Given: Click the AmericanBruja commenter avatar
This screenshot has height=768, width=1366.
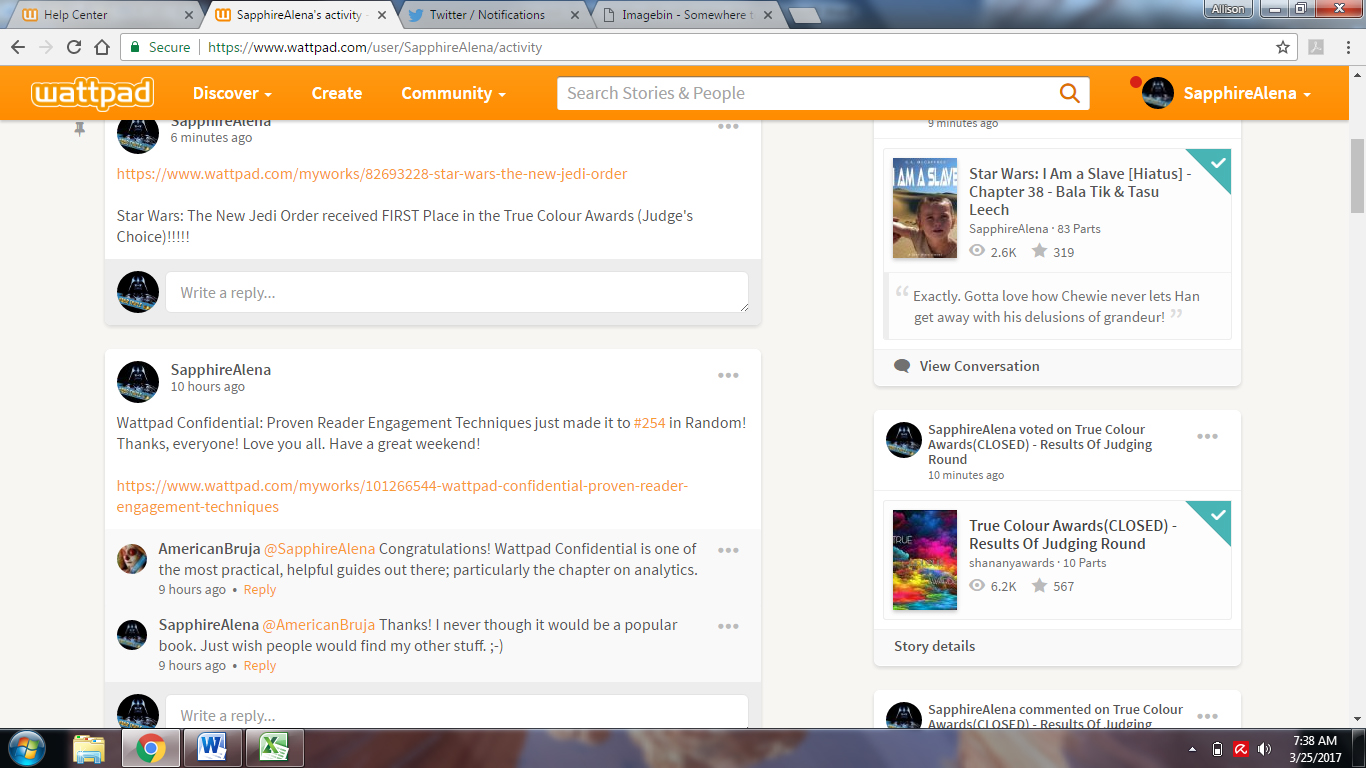Looking at the screenshot, I should pos(132,558).
